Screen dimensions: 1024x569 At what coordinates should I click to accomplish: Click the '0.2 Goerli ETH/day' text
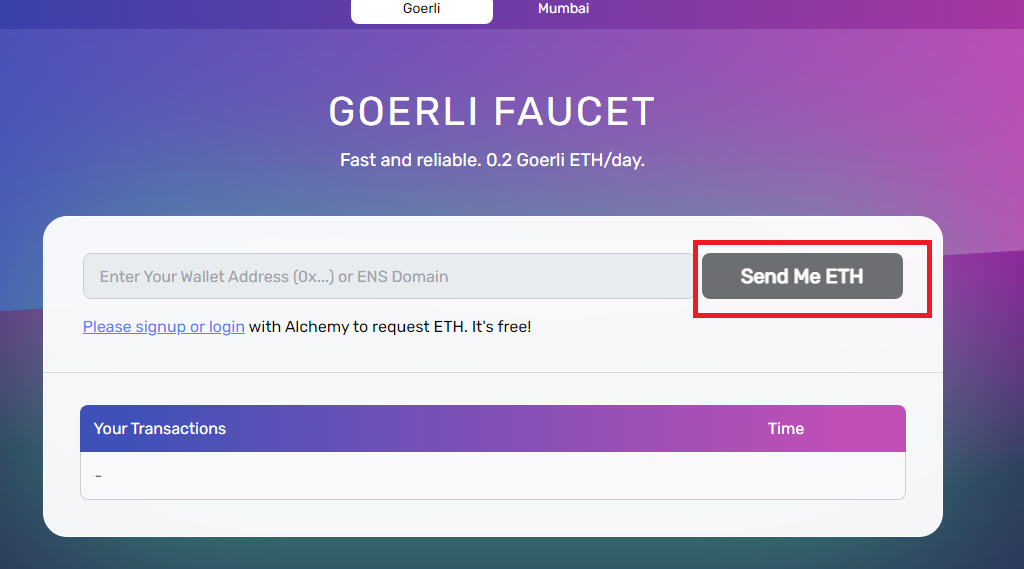pos(566,160)
